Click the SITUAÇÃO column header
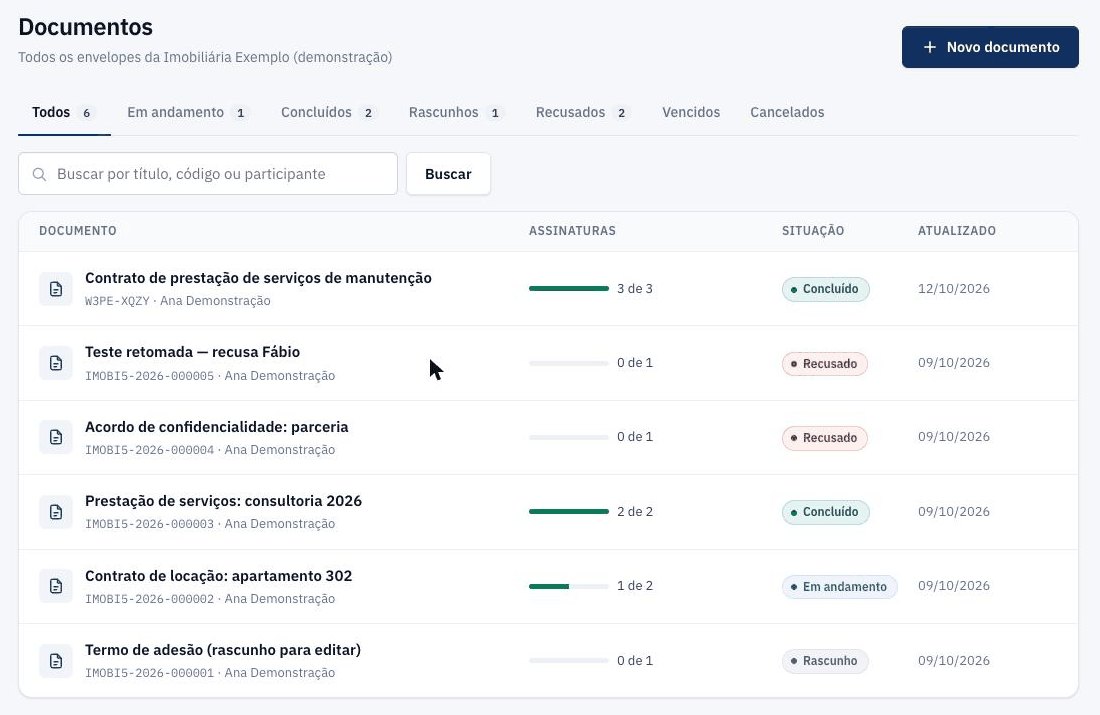The width and height of the screenshot is (1100, 715). [x=813, y=231]
